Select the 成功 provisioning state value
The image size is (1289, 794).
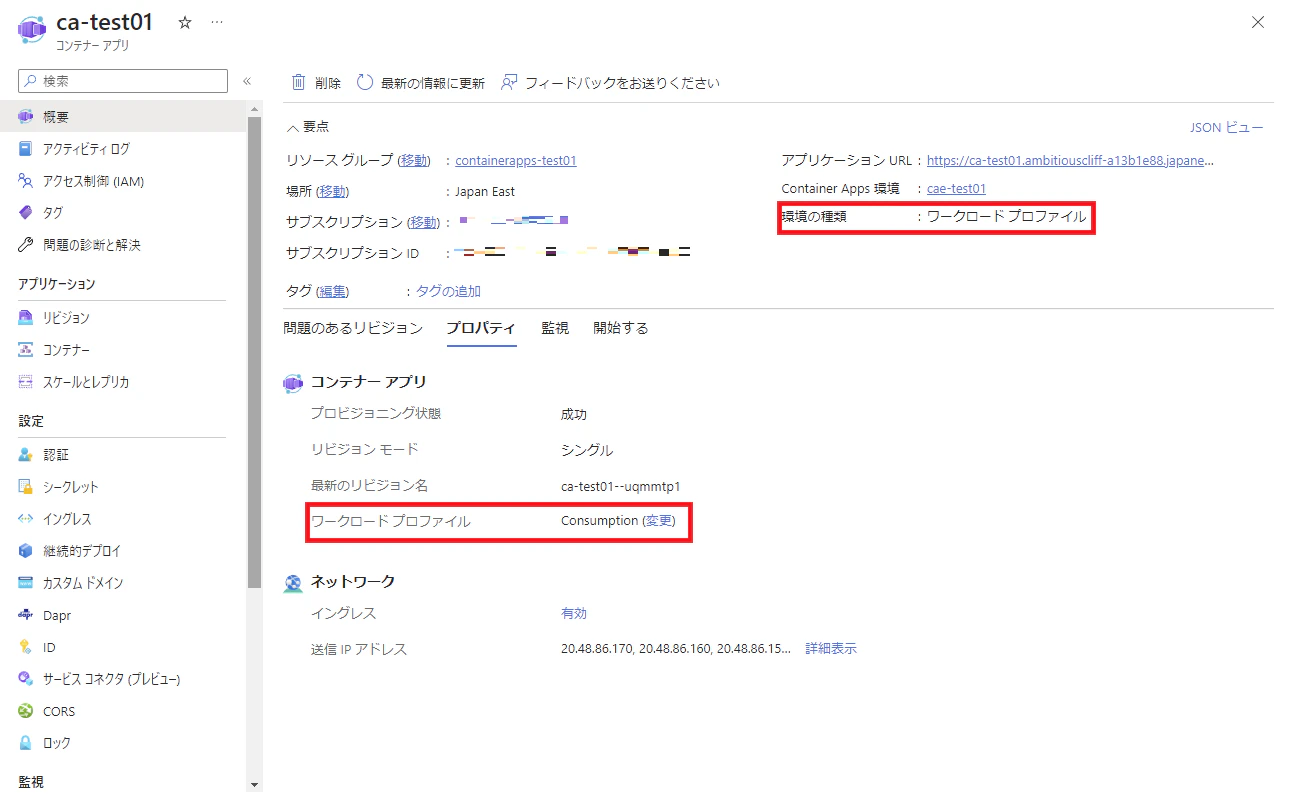pos(574,414)
